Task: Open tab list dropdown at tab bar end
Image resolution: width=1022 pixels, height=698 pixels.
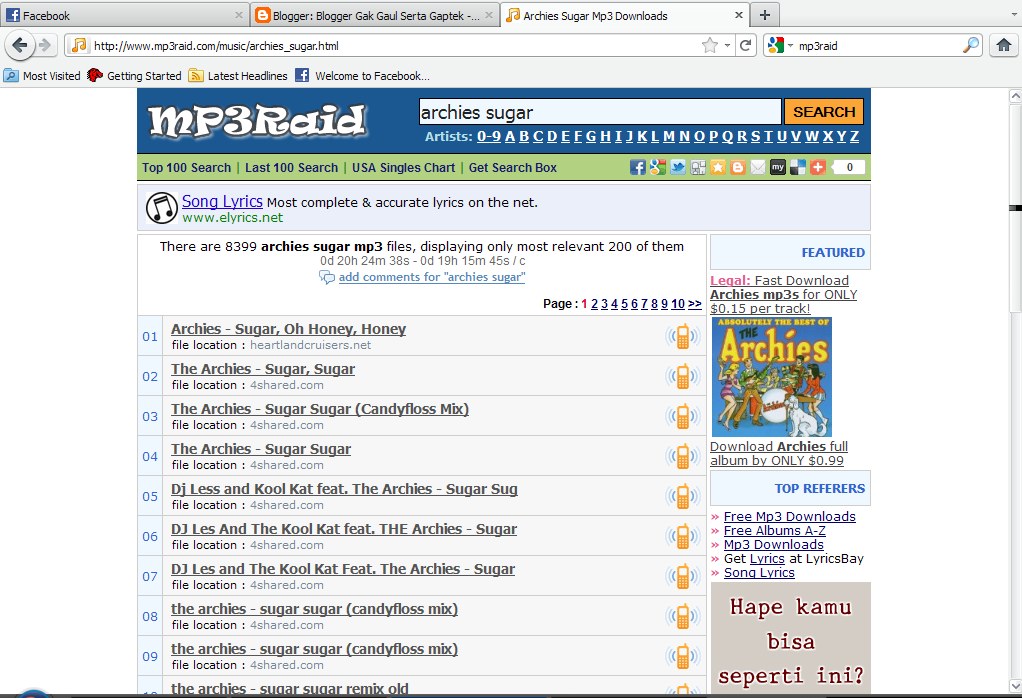Action: click(1014, 14)
